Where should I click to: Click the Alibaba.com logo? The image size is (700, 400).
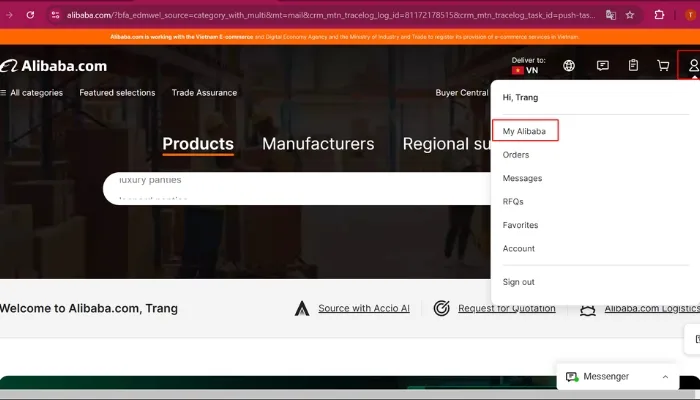tap(54, 66)
